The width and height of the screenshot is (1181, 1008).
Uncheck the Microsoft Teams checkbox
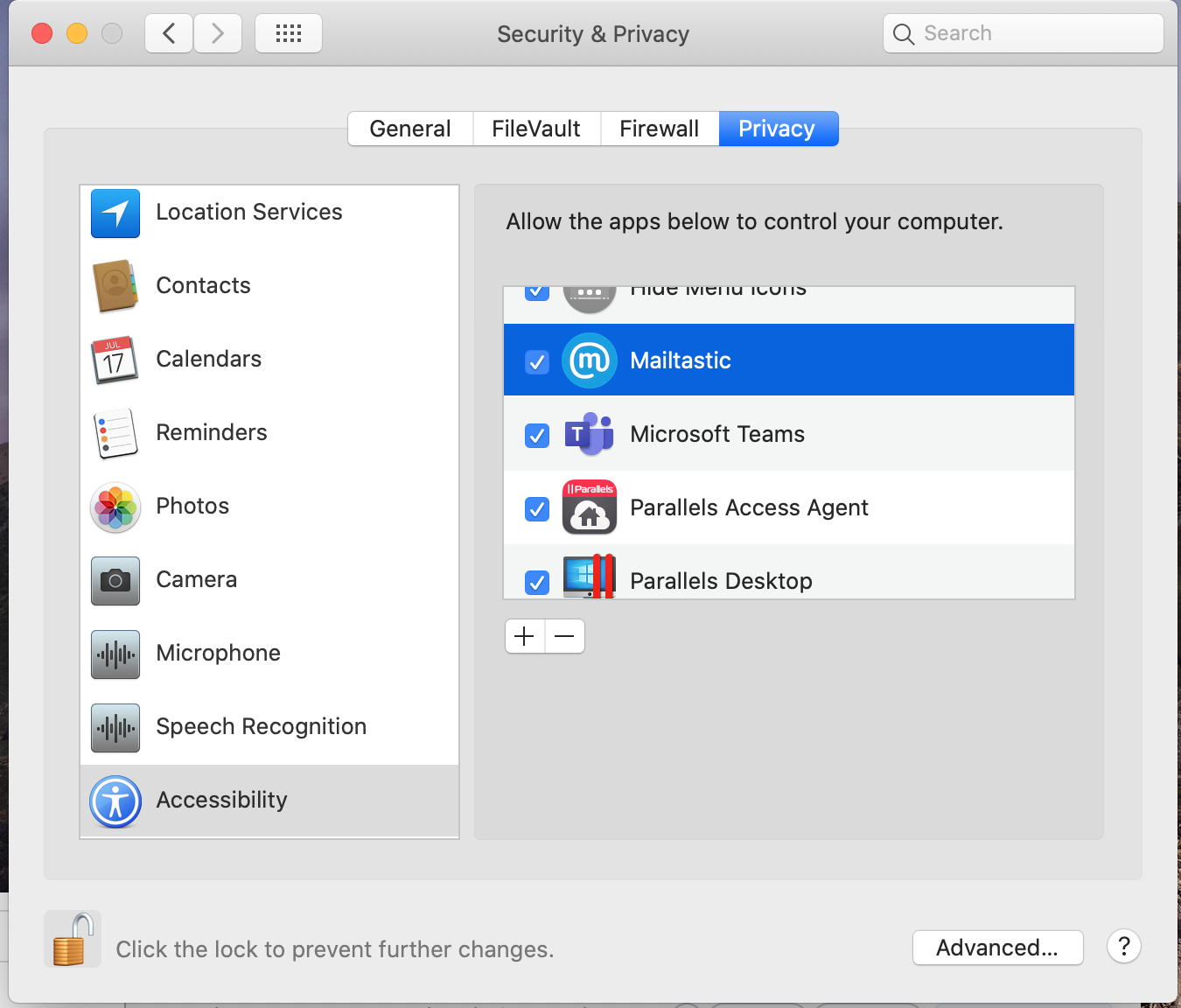(x=537, y=435)
